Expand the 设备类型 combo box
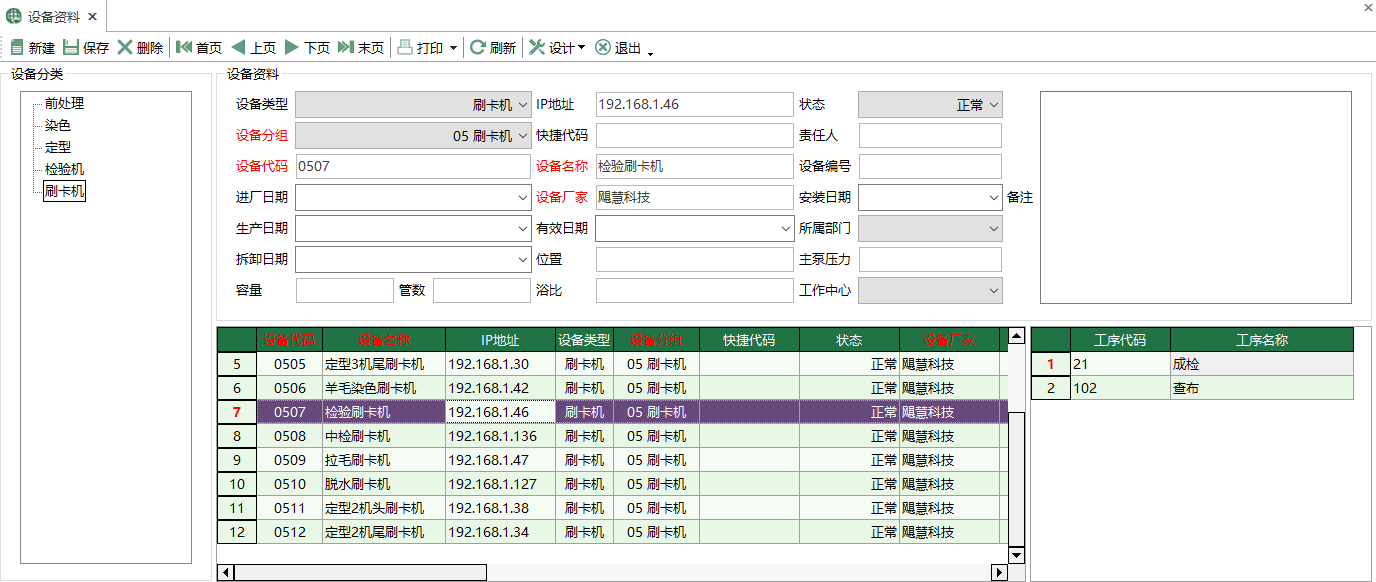This screenshot has height=582, width=1376. pyautogui.click(x=523, y=105)
